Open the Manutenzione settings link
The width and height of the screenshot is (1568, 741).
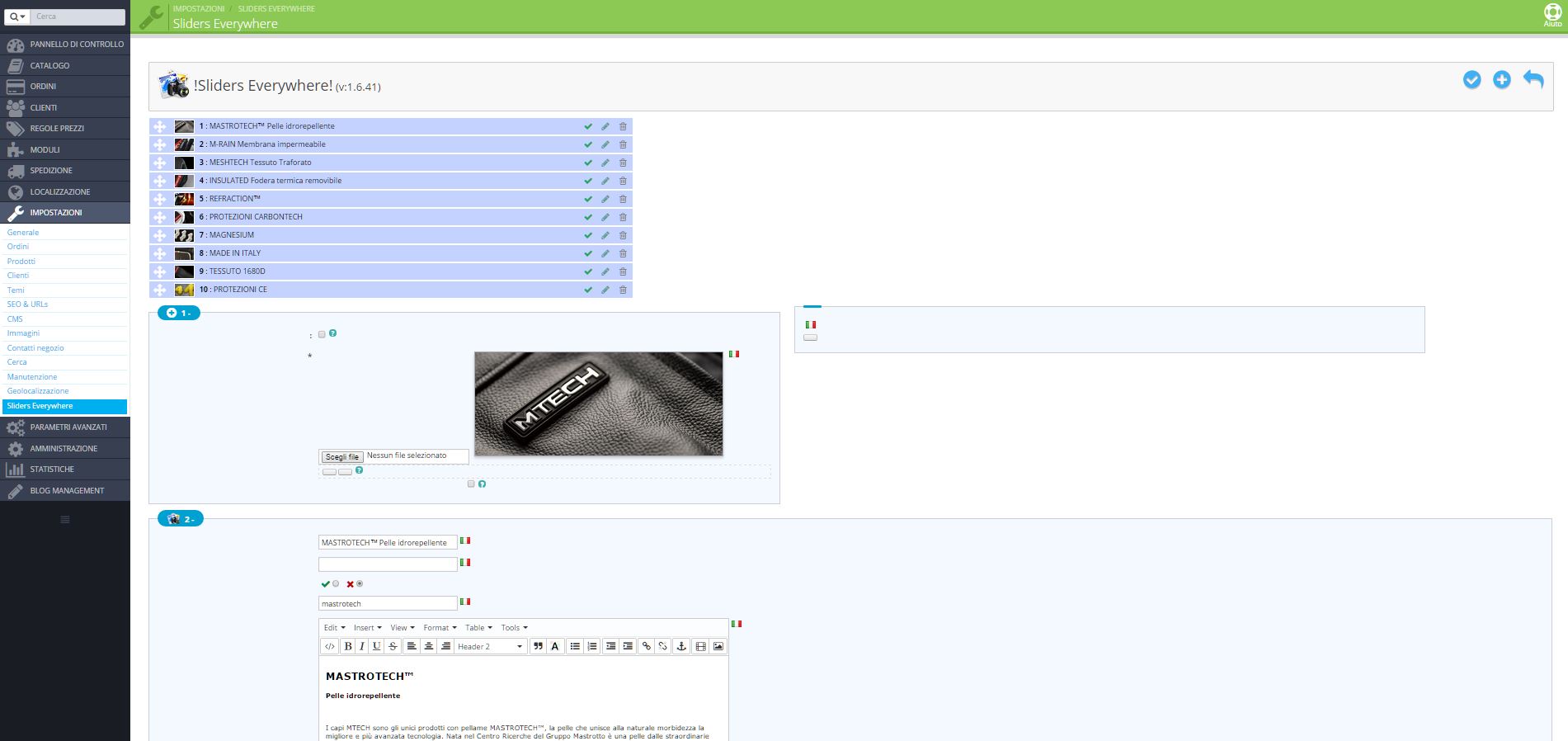pos(32,377)
